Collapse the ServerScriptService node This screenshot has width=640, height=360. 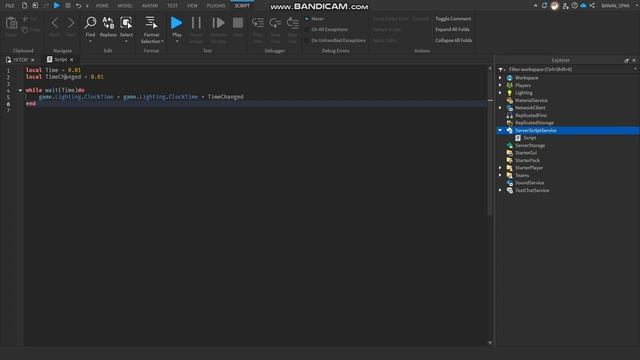tap(500, 130)
